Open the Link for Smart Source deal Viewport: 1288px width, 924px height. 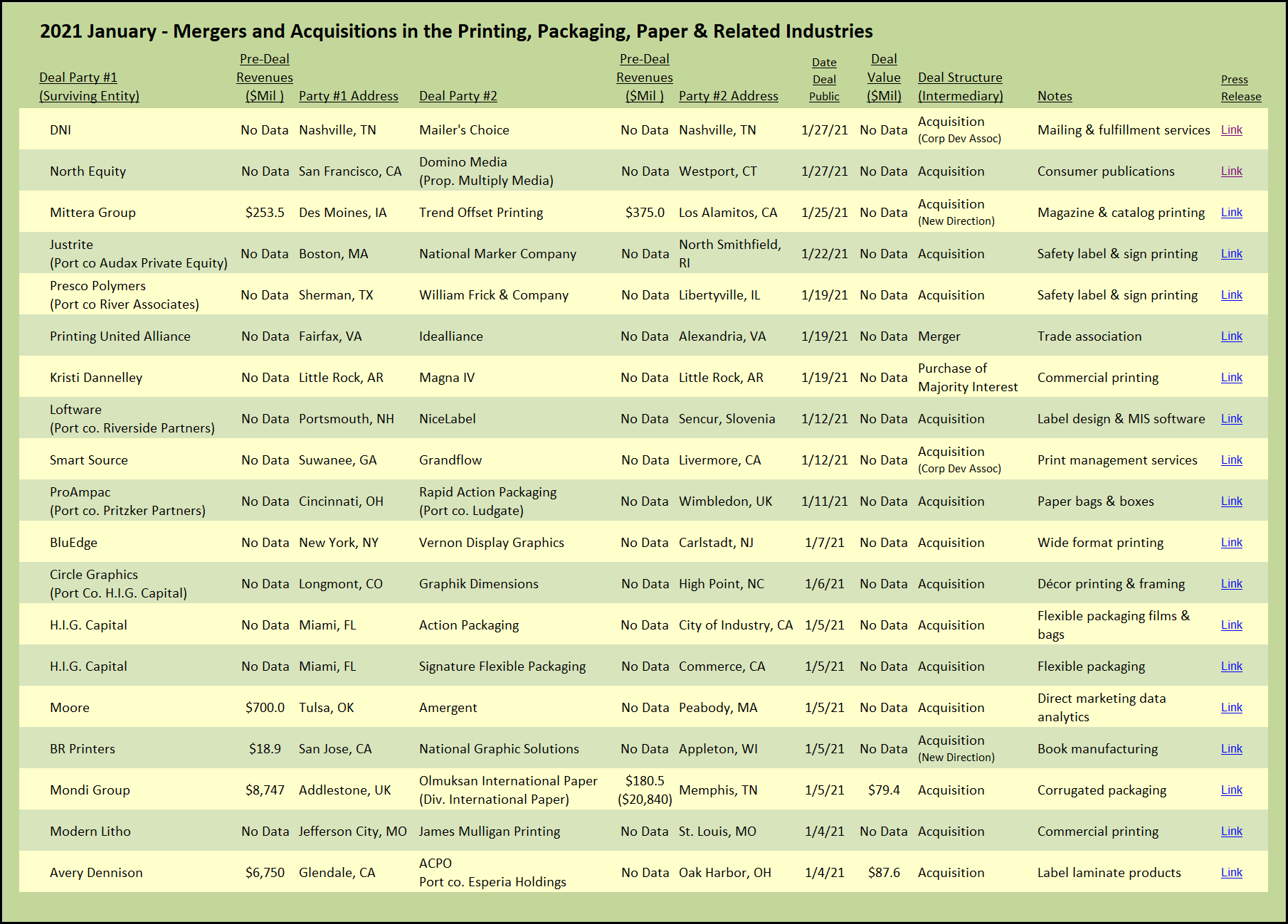[1231, 460]
